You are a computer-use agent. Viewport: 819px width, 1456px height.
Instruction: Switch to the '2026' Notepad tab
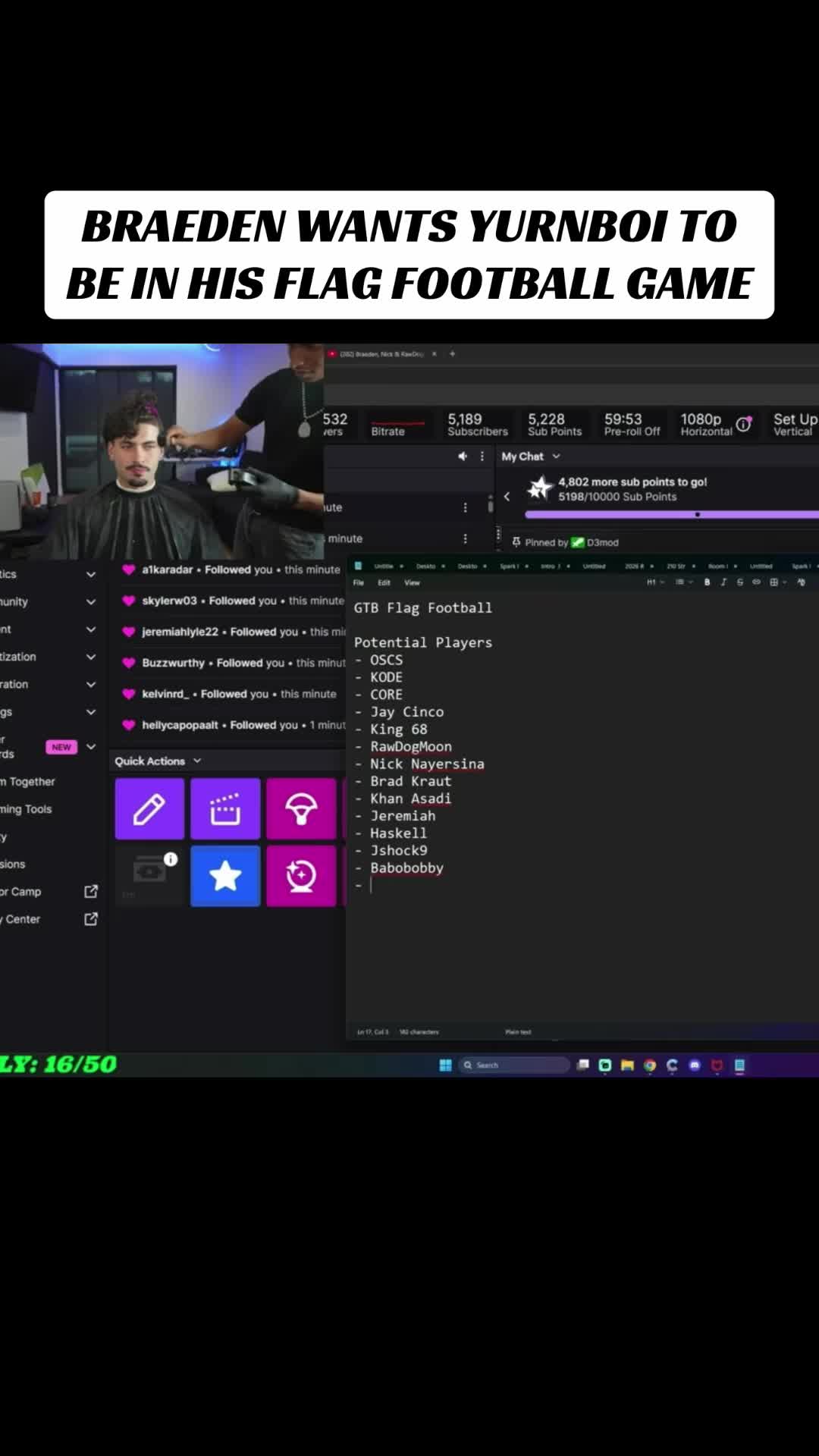click(634, 566)
